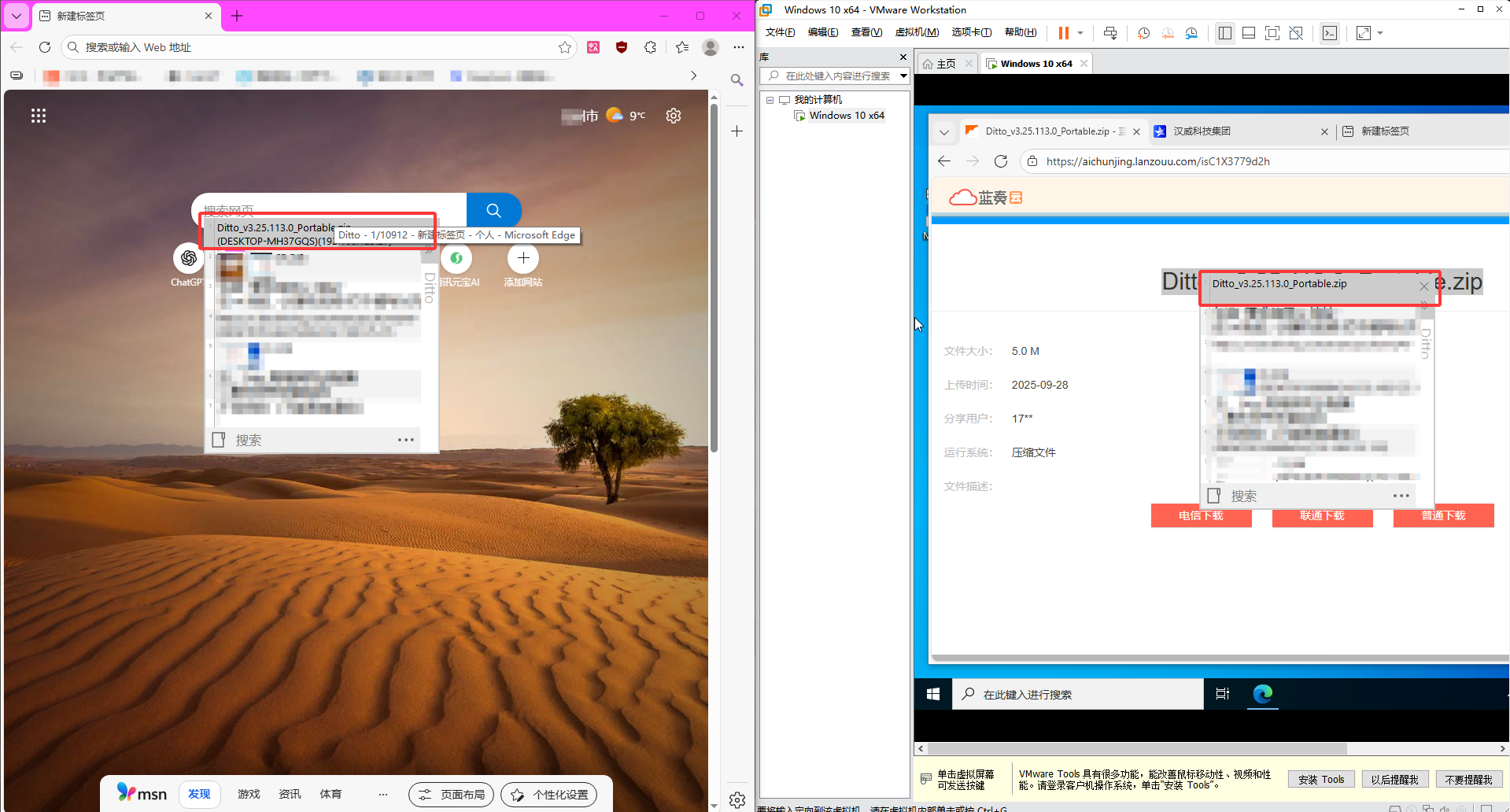Open Task View in the guest taskbar
This screenshot has height=812, width=1510.
(1222, 694)
